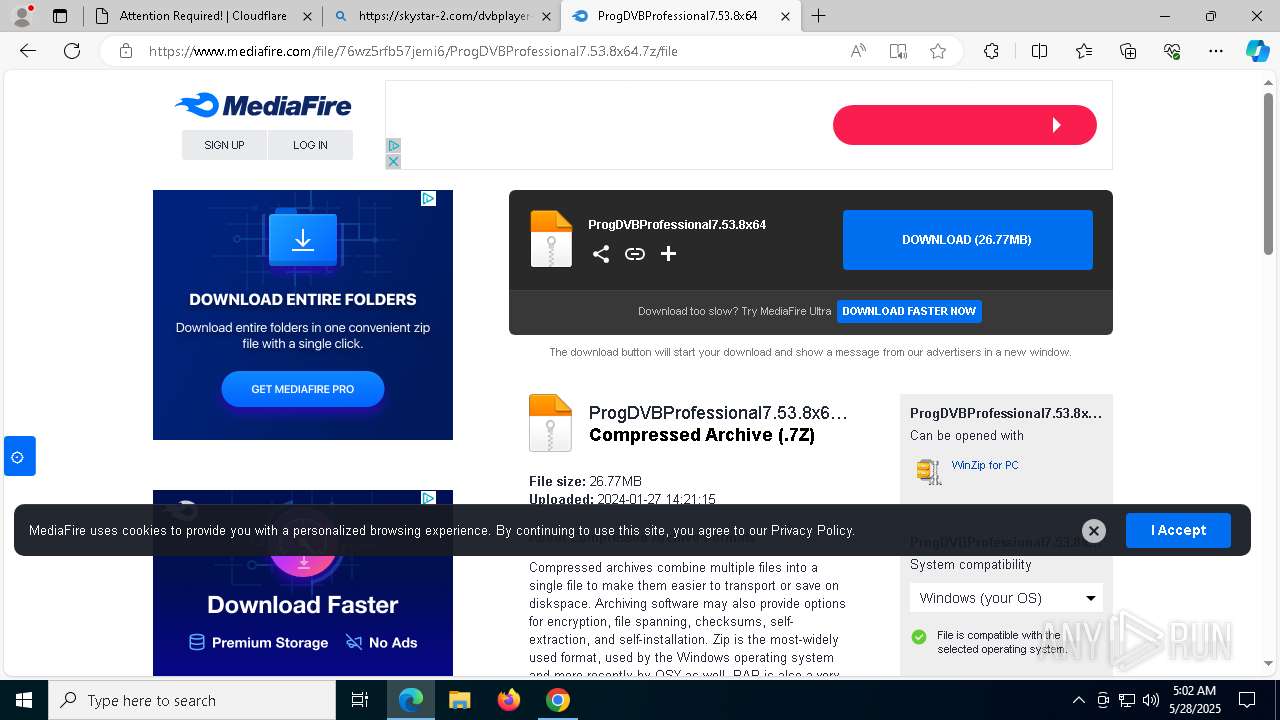Click the blue floating settings widget
Viewport: 1280px width, 720px height.
pos(19,457)
